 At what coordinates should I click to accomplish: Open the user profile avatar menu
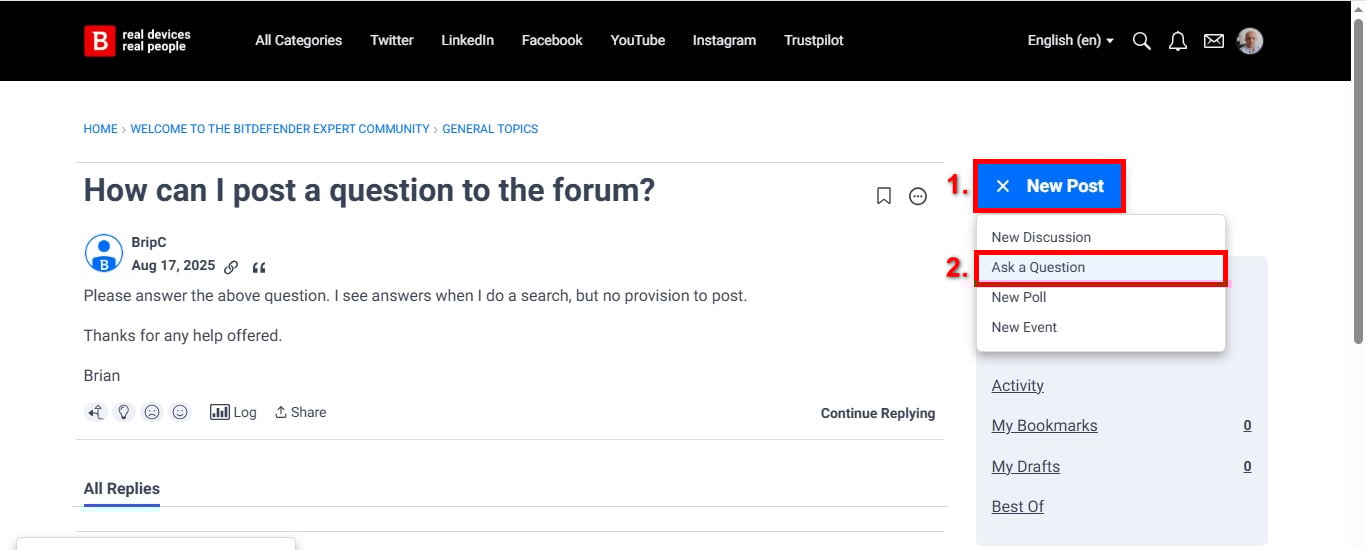pyautogui.click(x=1250, y=41)
